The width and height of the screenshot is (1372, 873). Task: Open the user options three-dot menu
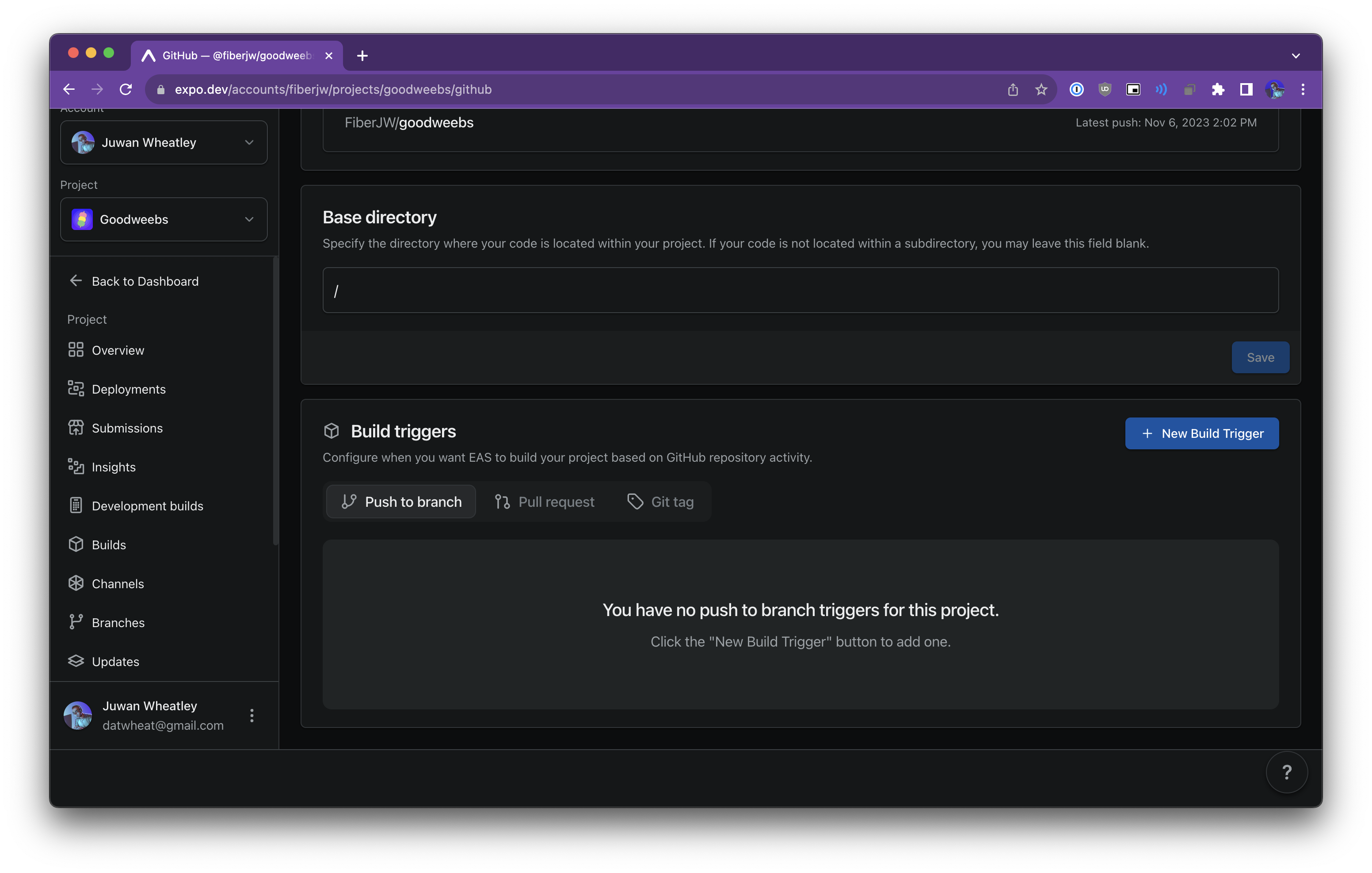pyautogui.click(x=252, y=716)
